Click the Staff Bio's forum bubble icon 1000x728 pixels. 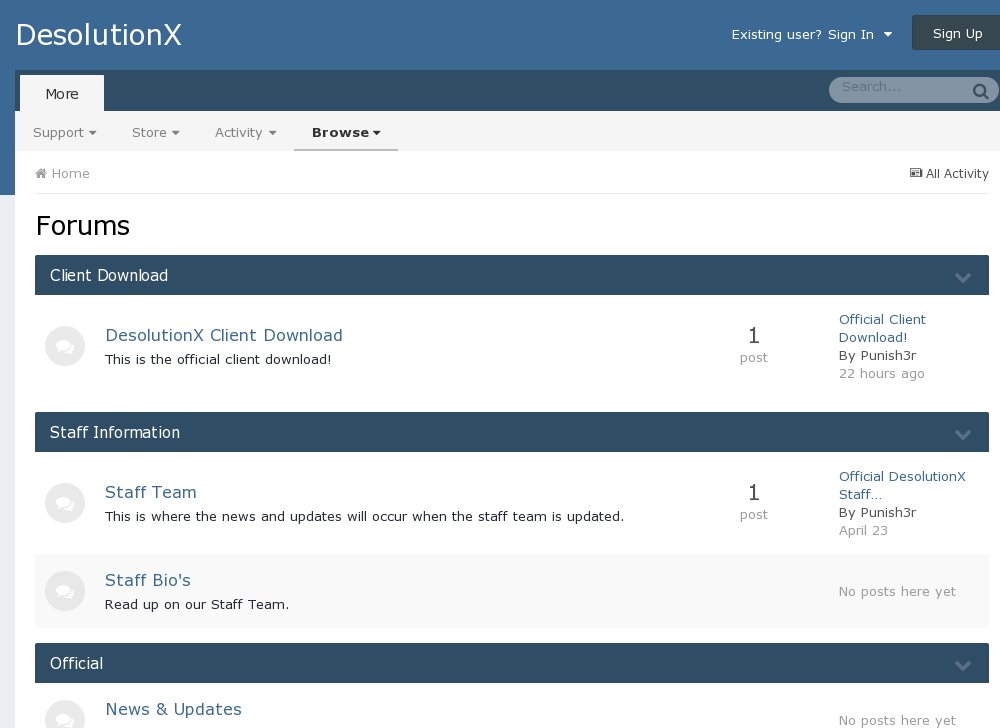tap(65, 591)
